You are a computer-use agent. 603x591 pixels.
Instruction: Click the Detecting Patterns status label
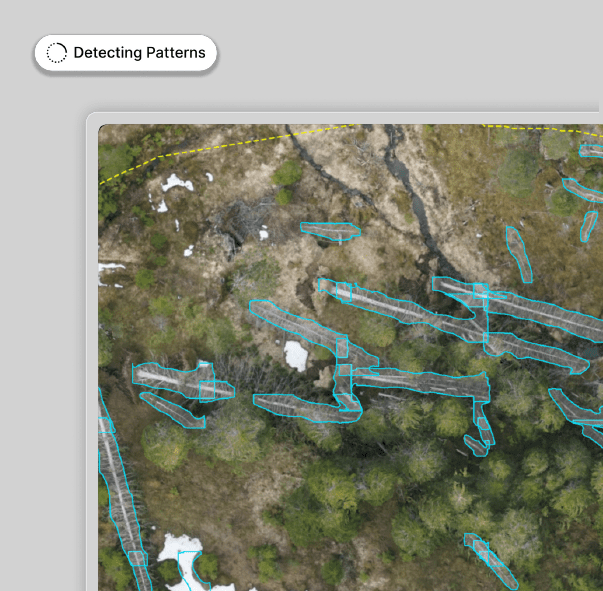coord(139,53)
